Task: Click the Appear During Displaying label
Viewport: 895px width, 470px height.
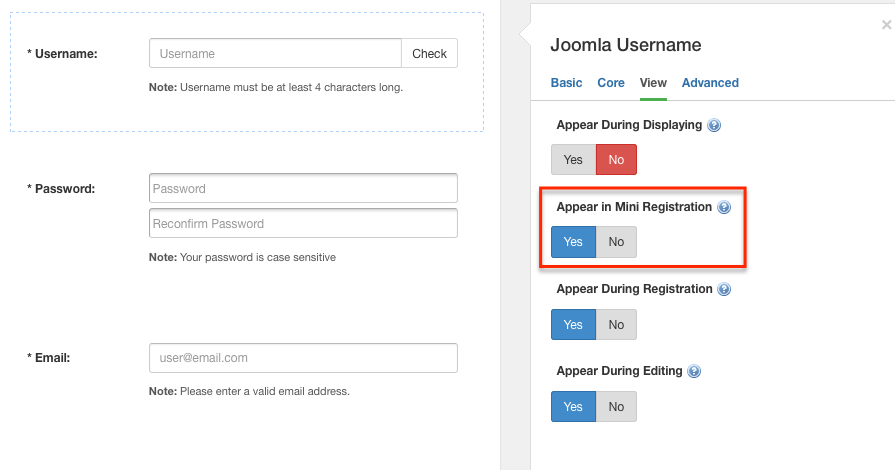Action: click(629, 125)
